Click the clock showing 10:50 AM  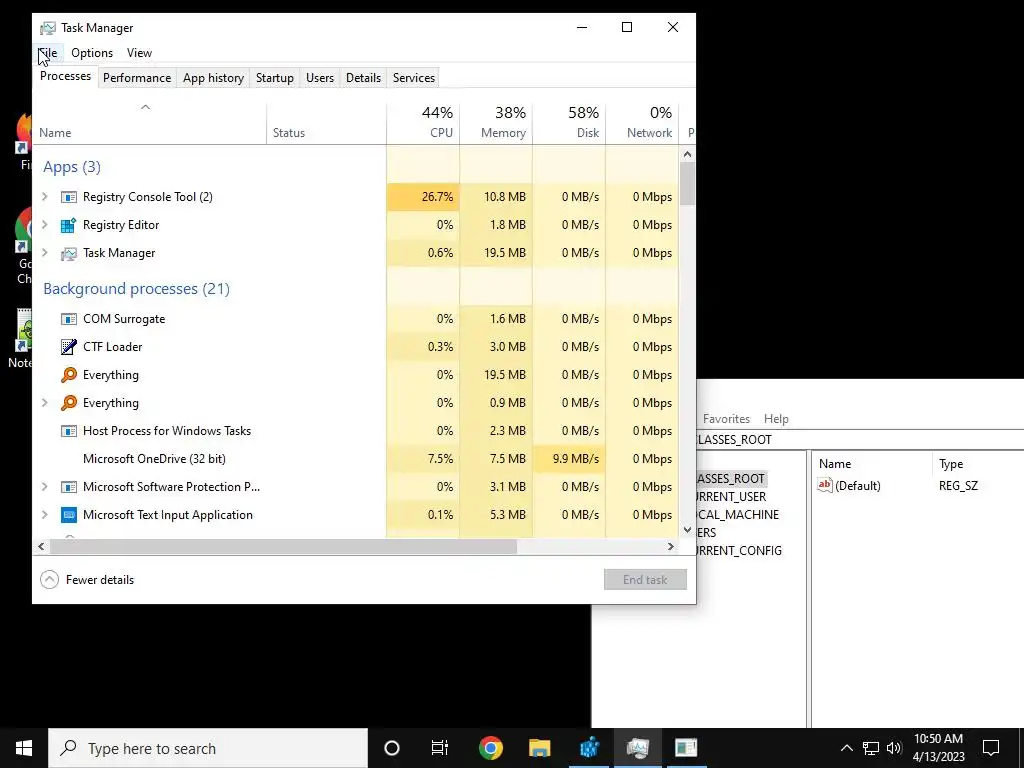pyautogui.click(x=938, y=739)
